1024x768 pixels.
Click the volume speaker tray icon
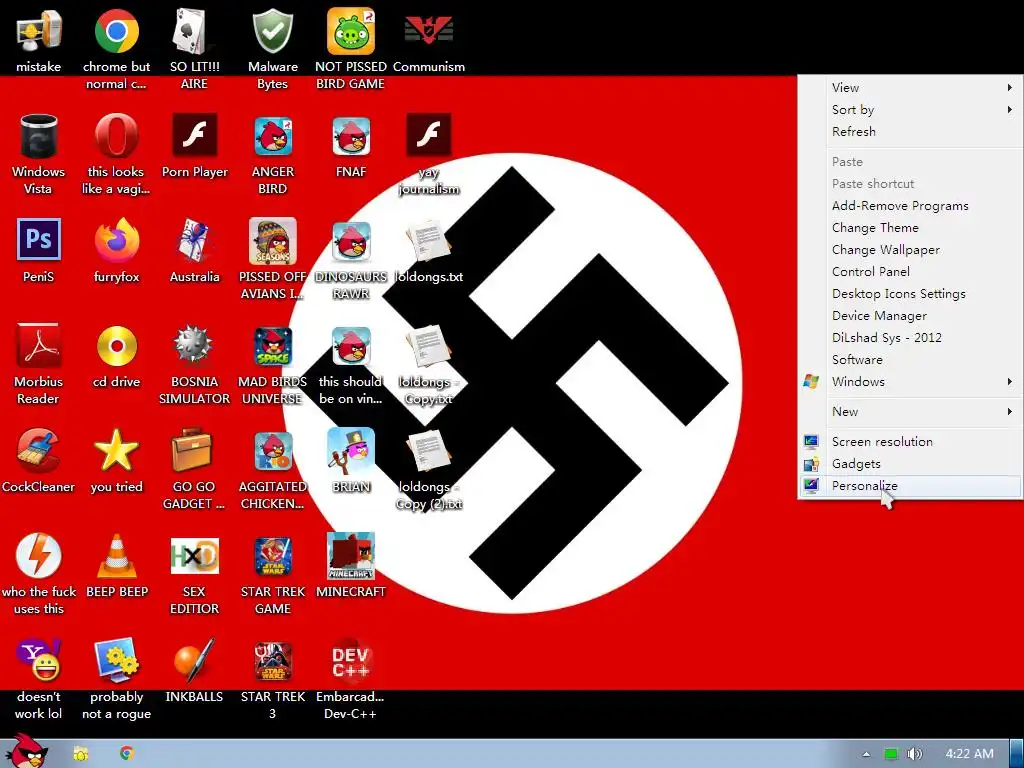pos(914,754)
